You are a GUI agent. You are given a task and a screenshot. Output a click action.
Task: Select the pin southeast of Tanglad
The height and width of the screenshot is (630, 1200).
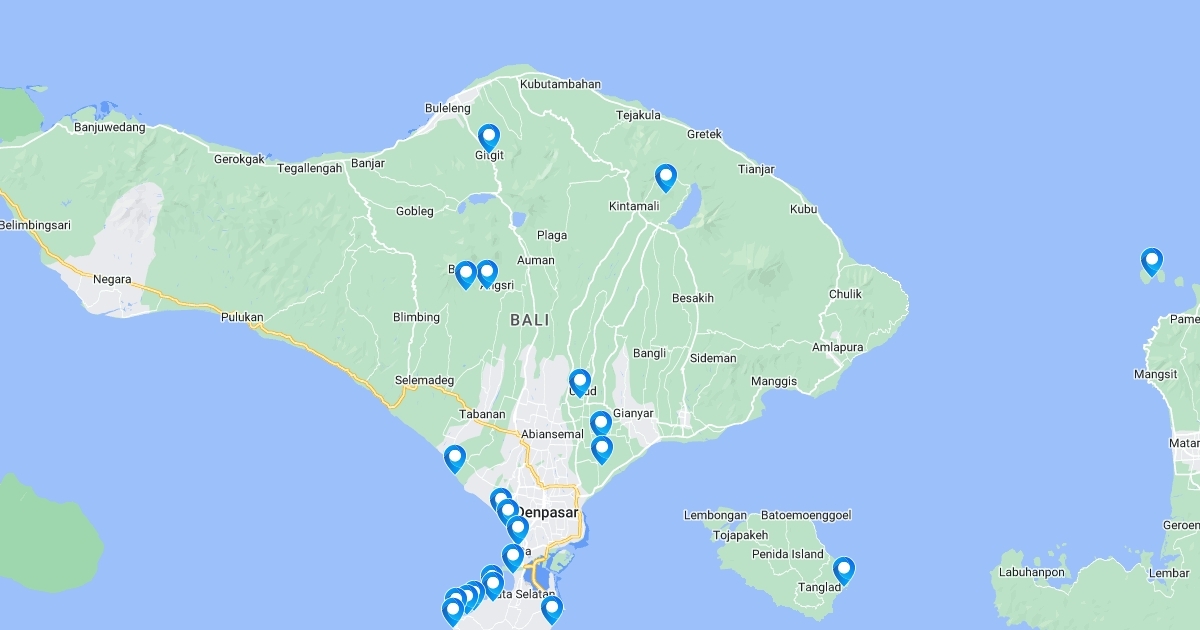tap(844, 571)
